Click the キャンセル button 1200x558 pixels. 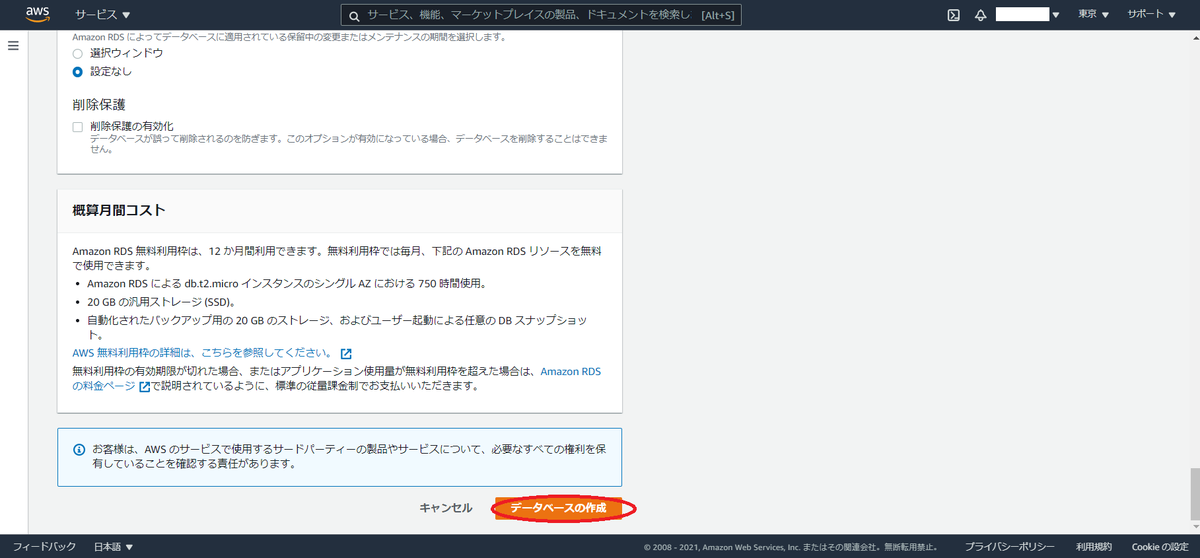pos(446,508)
